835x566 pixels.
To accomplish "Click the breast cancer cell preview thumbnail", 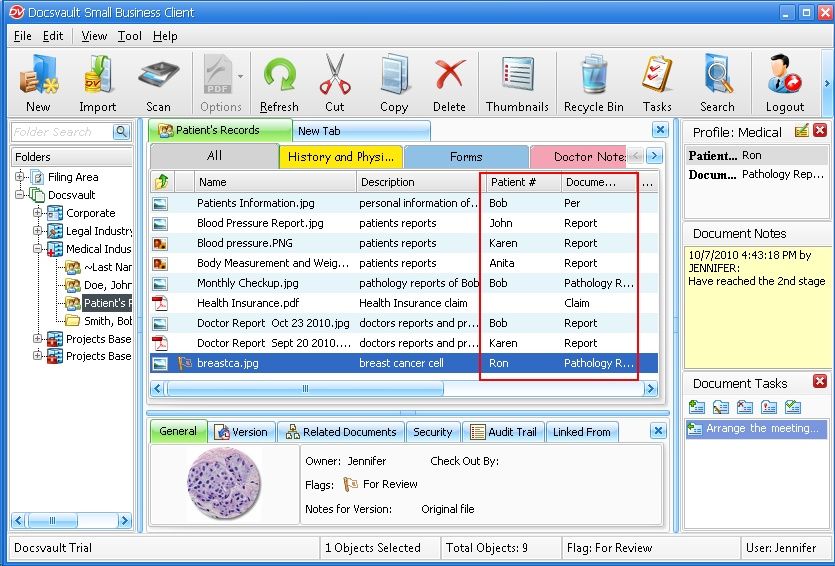I will click(x=224, y=483).
